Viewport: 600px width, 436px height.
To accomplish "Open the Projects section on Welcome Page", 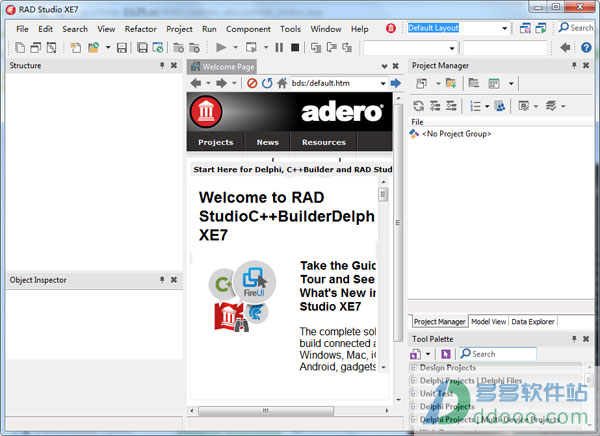I will 215,142.
